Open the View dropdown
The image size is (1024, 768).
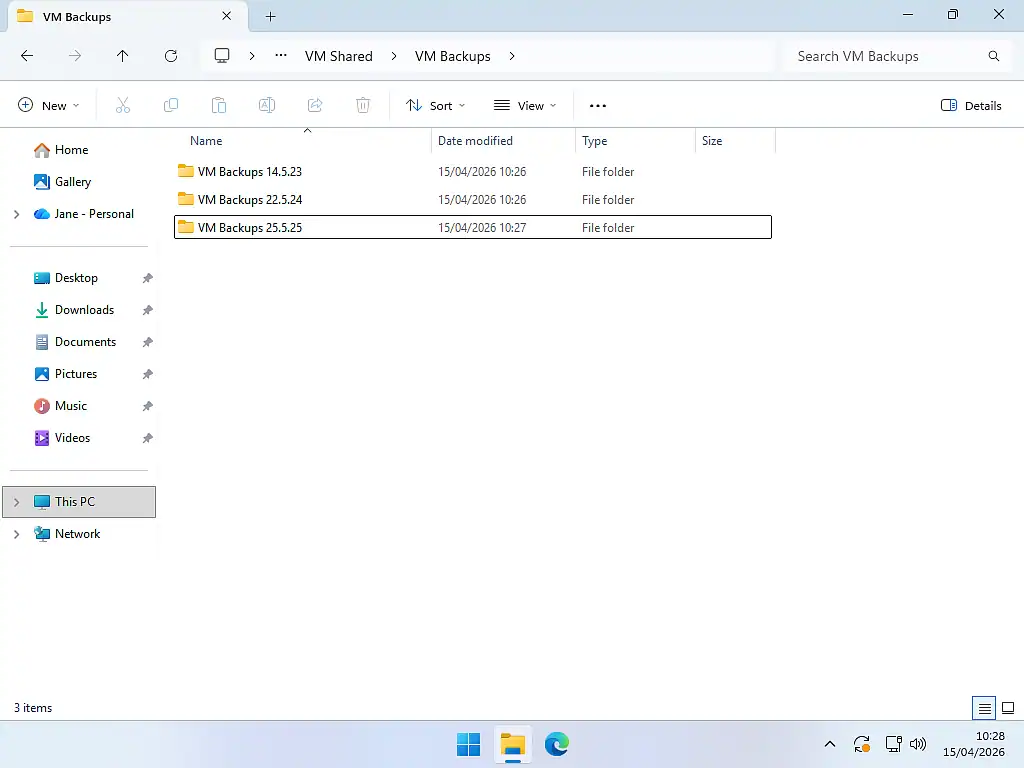(x=525, y=105)
